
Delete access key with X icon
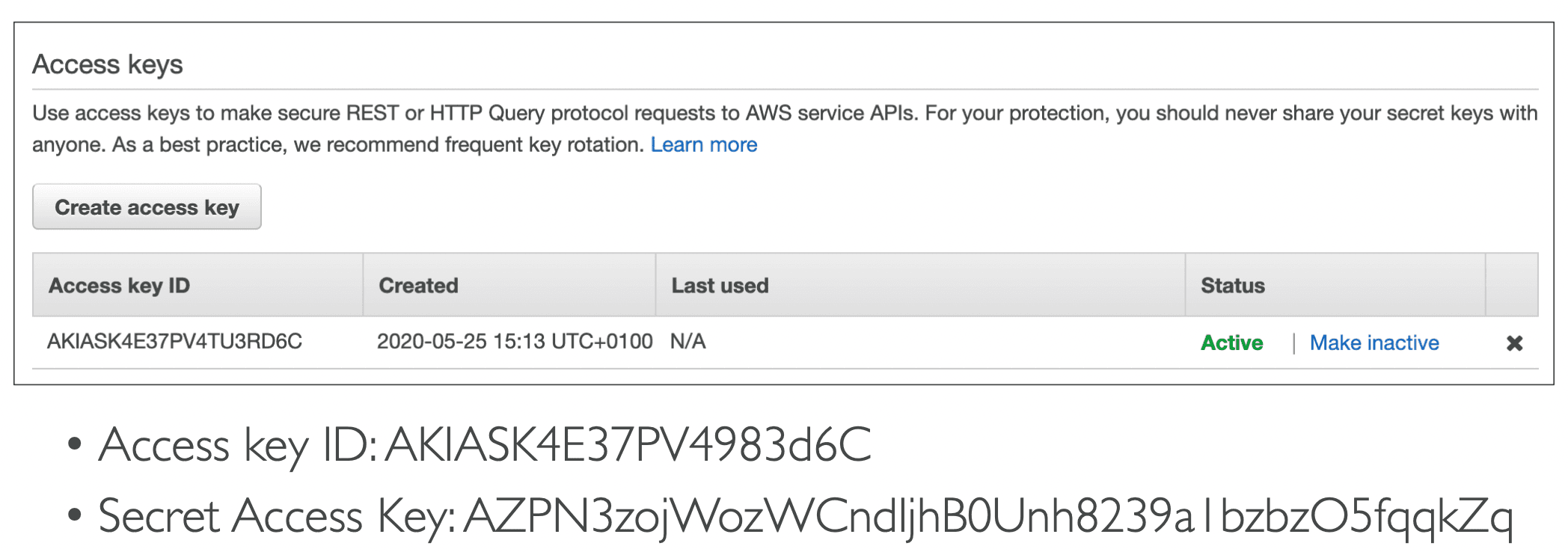1514,343
